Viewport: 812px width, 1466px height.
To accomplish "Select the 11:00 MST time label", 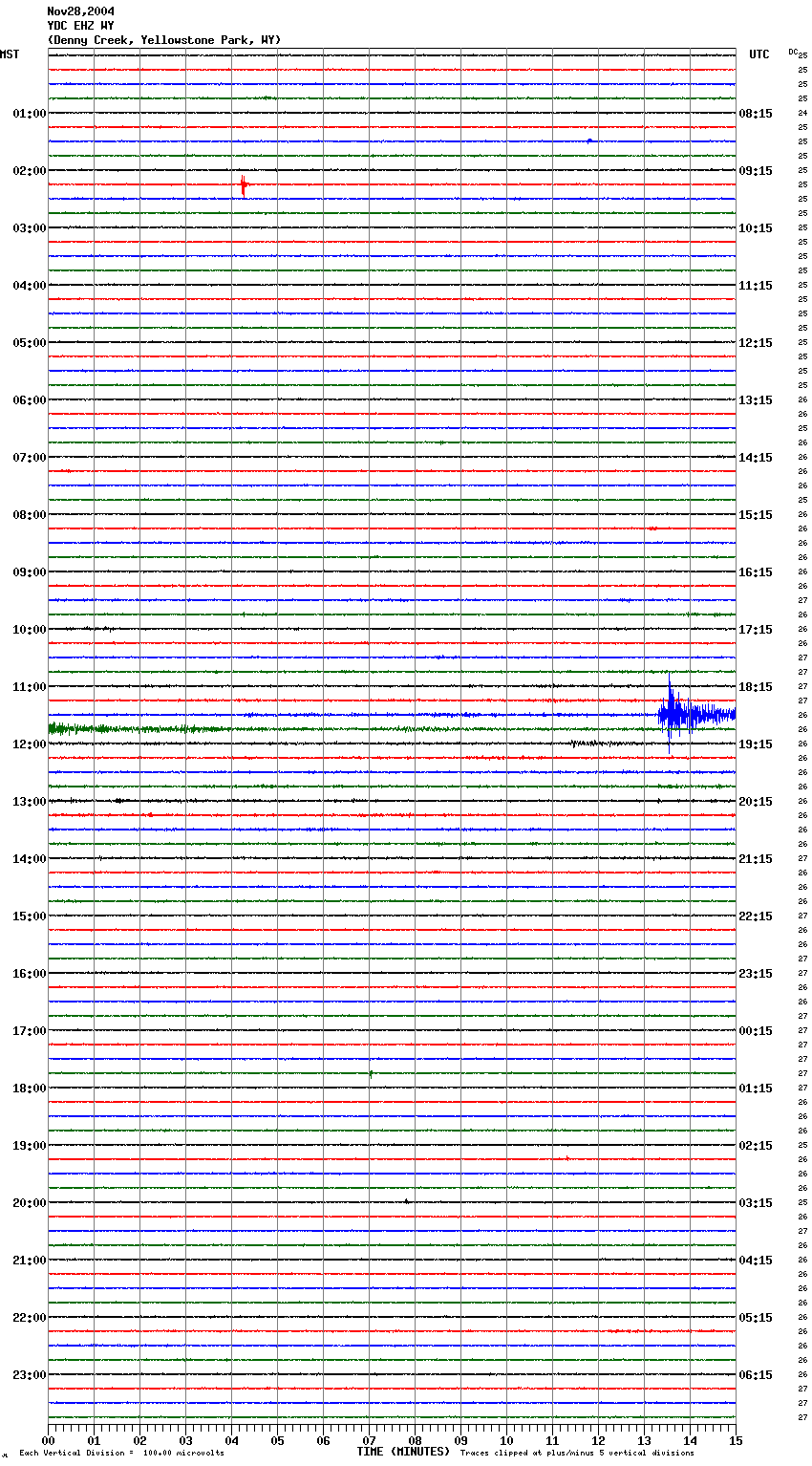I will (x=30, y=687).
